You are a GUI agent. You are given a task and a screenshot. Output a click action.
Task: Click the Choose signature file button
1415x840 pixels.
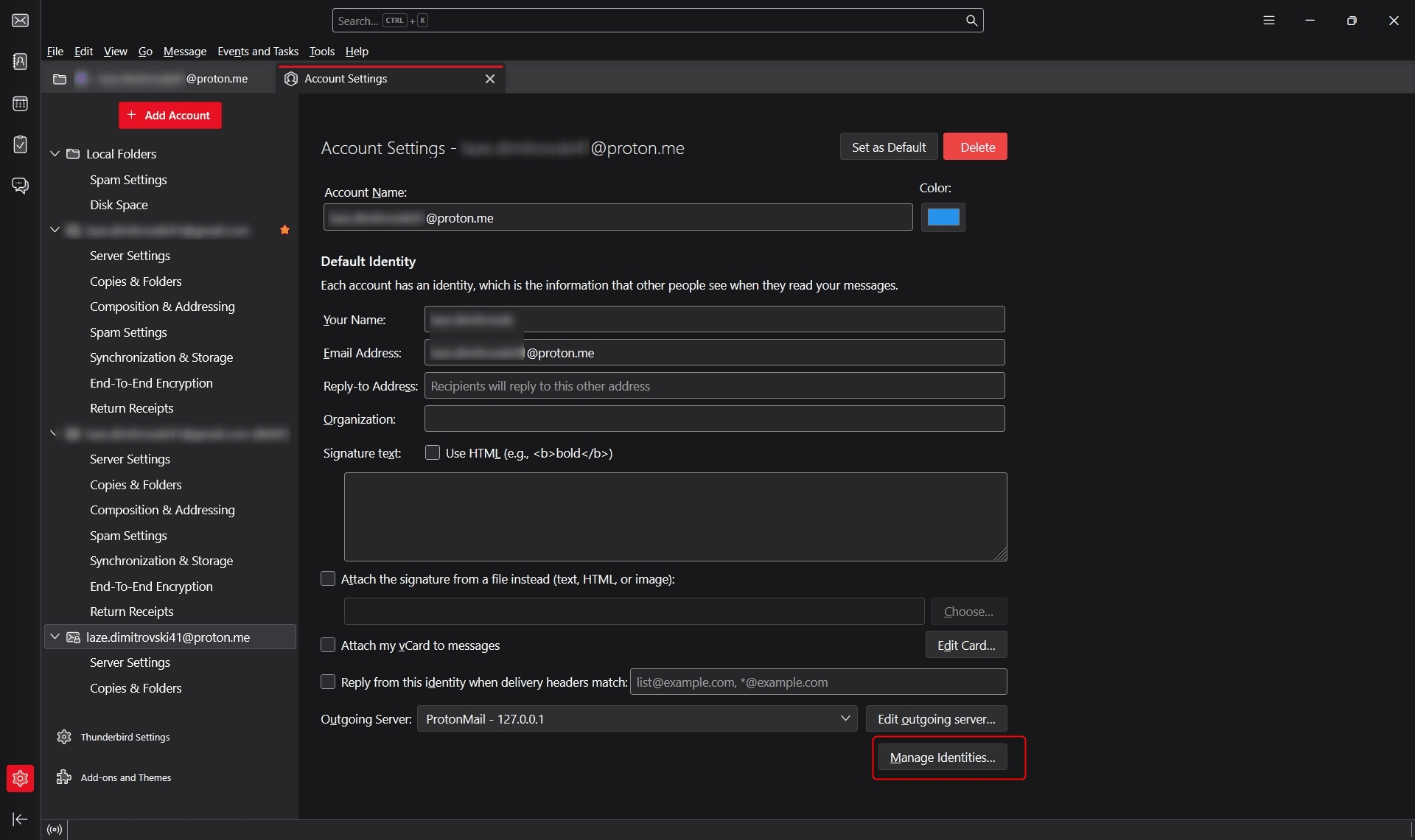click(968, 611)
